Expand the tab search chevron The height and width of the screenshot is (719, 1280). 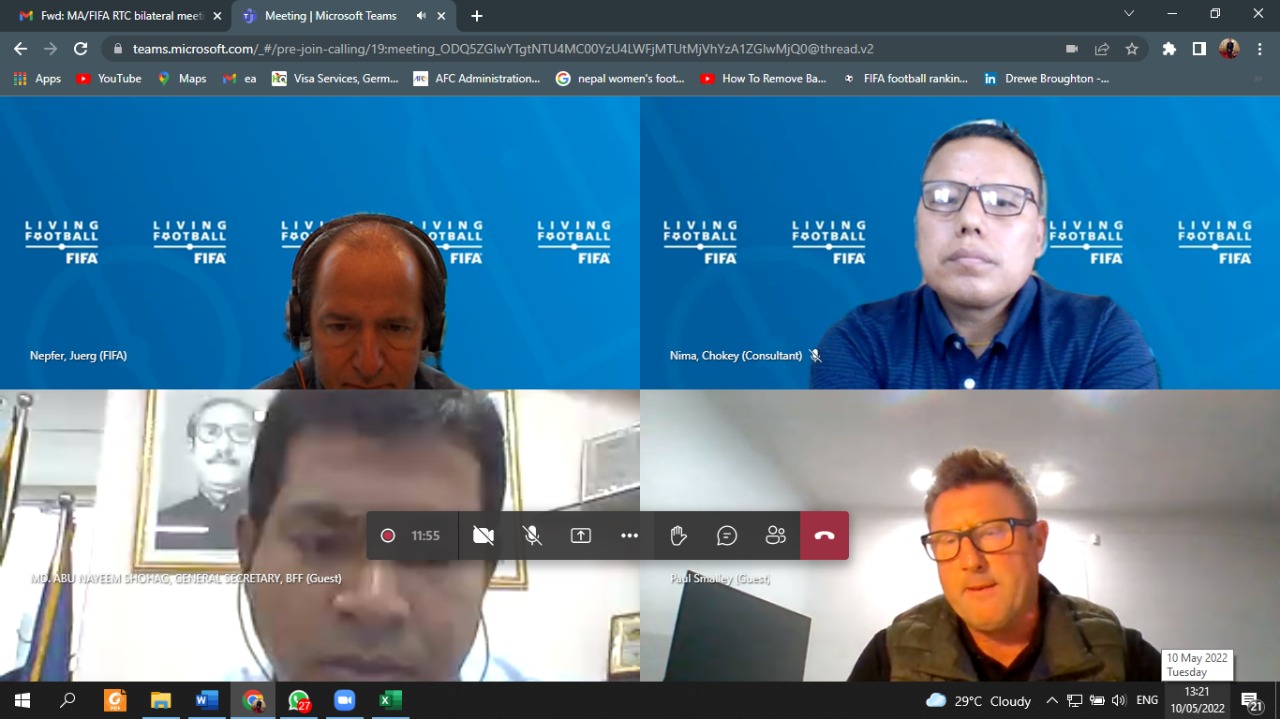tap(1129, 14)
